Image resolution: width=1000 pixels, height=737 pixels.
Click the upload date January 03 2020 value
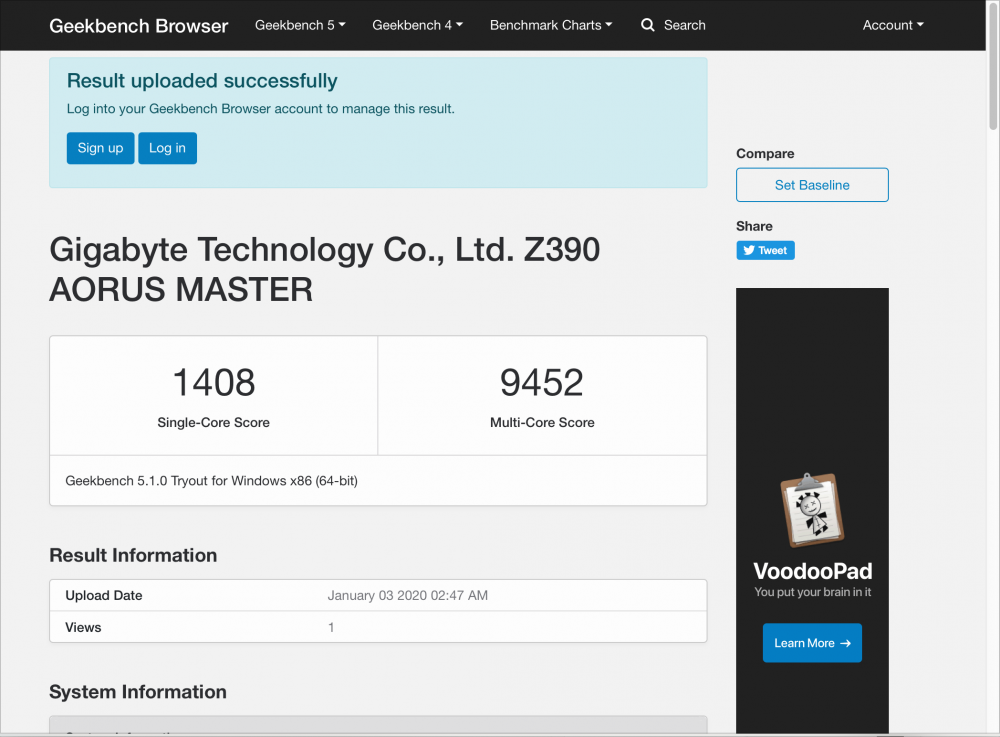coord(408,595)
